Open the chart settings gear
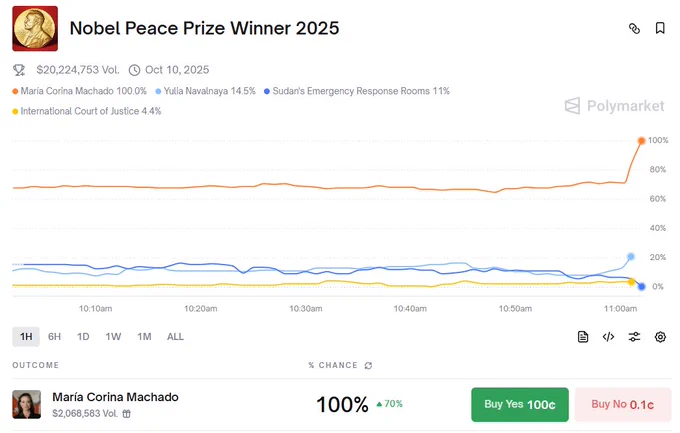680x433 pixels. click(x=660, y=337)
